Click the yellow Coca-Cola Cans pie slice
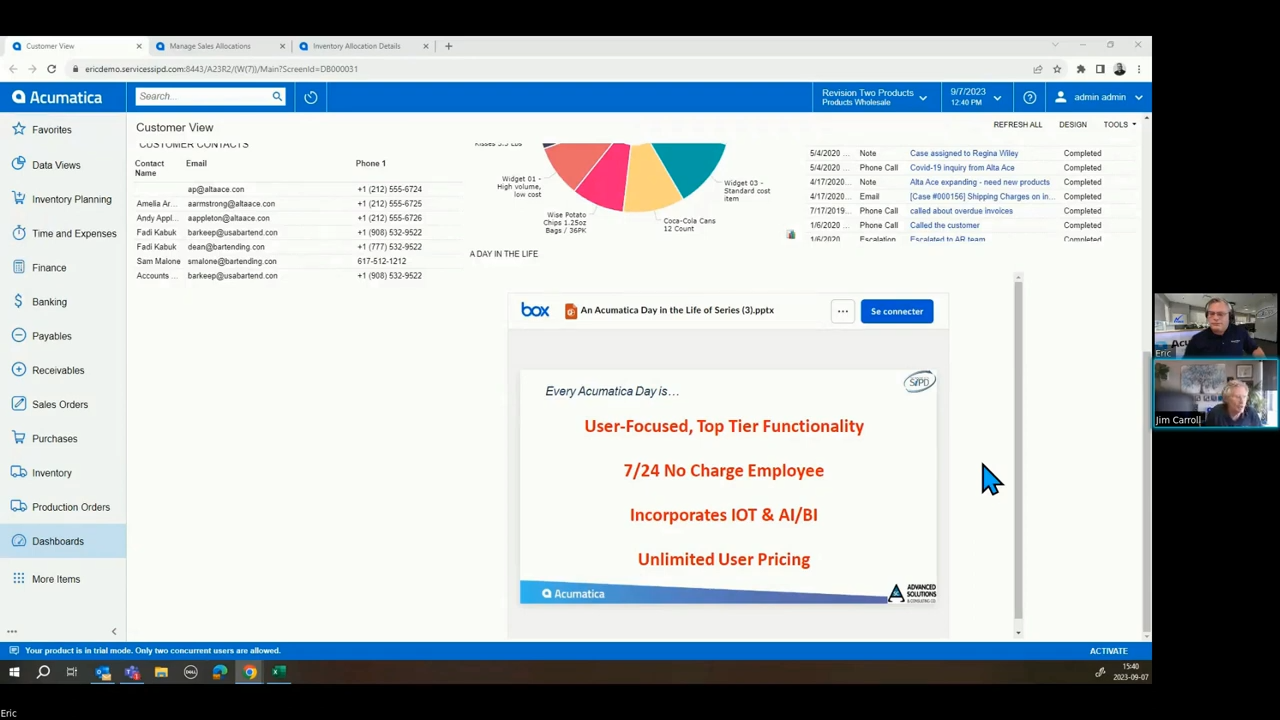Image resolution: width=1280 pixels, height=720 pixels. (650, 183)
